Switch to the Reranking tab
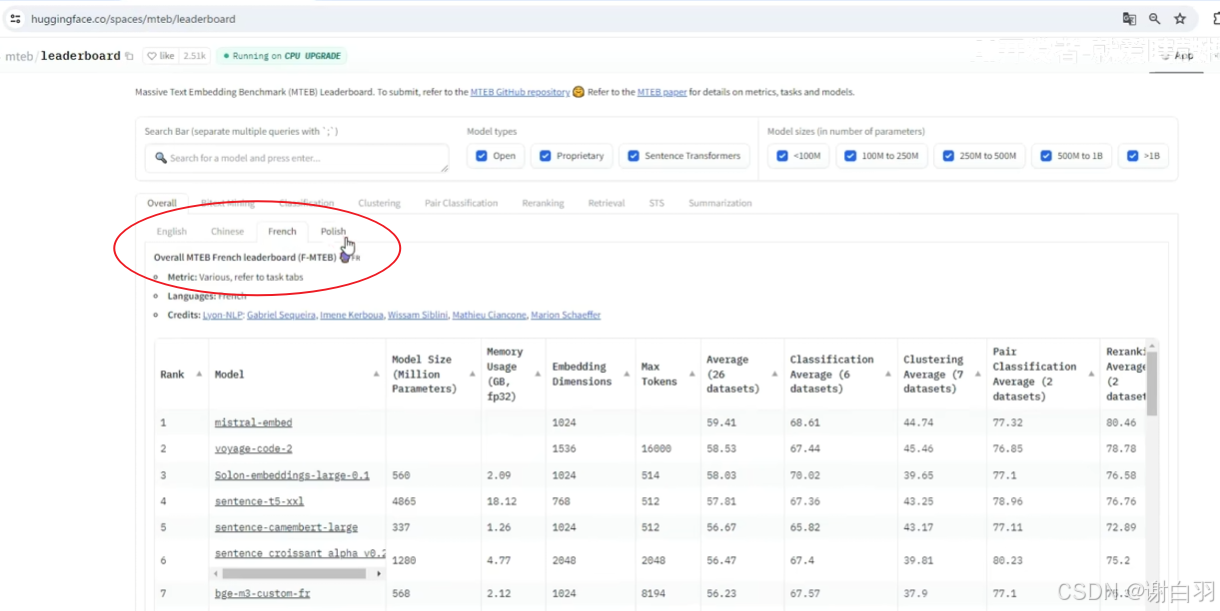This screenshot has width=1220, height=611. (x=543, y=203)
